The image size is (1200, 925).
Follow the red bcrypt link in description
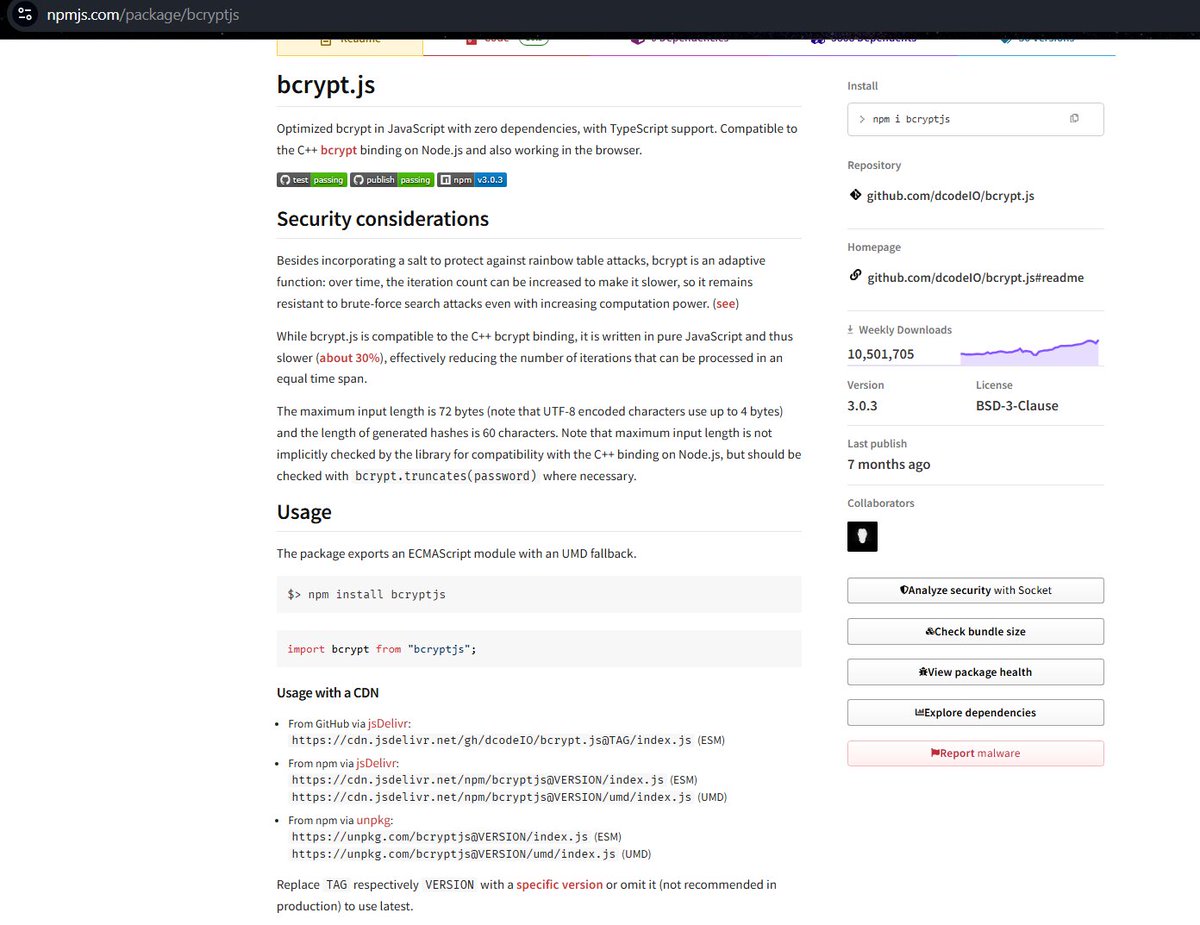[339, 150]
